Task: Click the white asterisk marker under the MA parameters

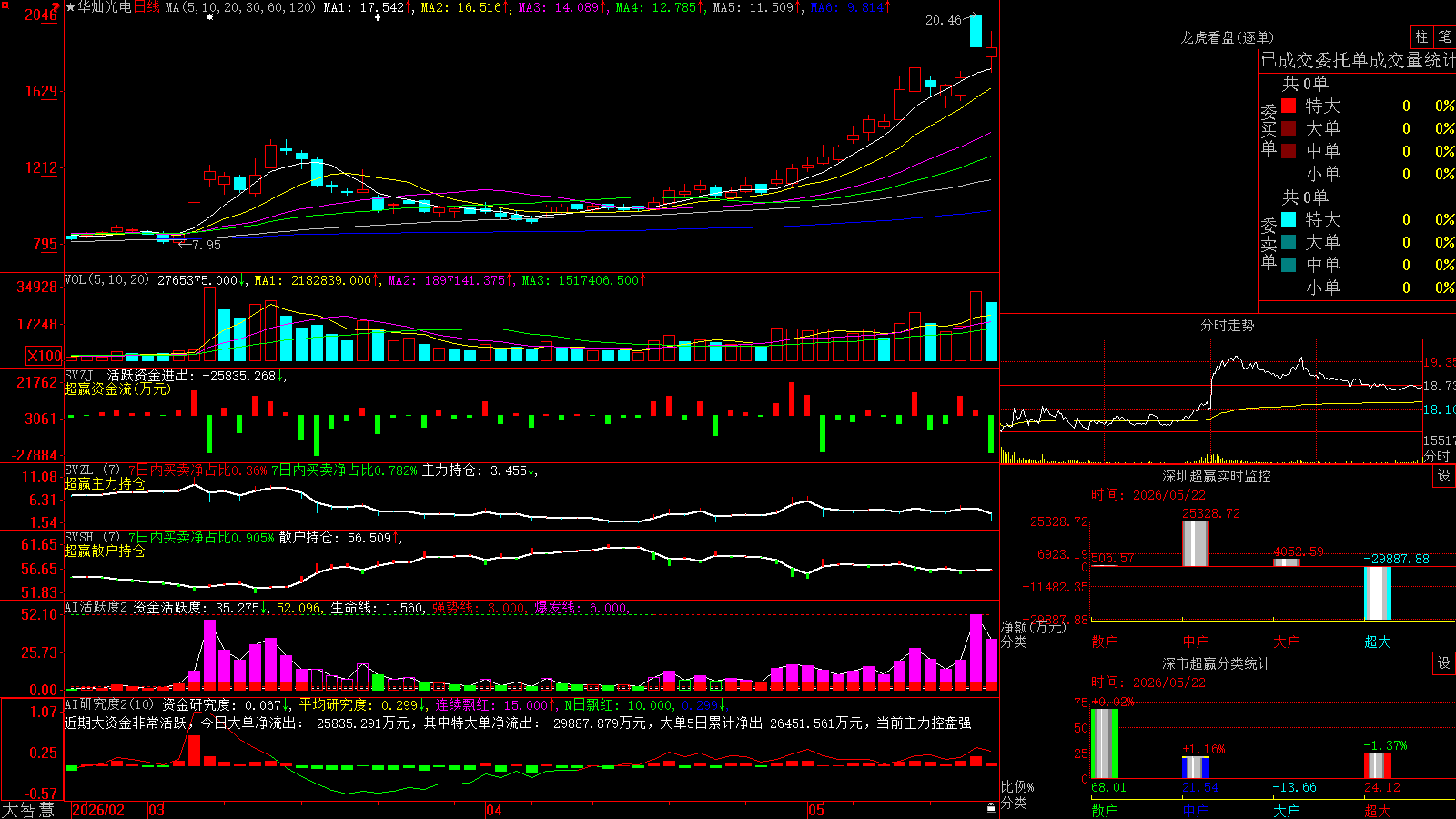Action: [210, 17]
